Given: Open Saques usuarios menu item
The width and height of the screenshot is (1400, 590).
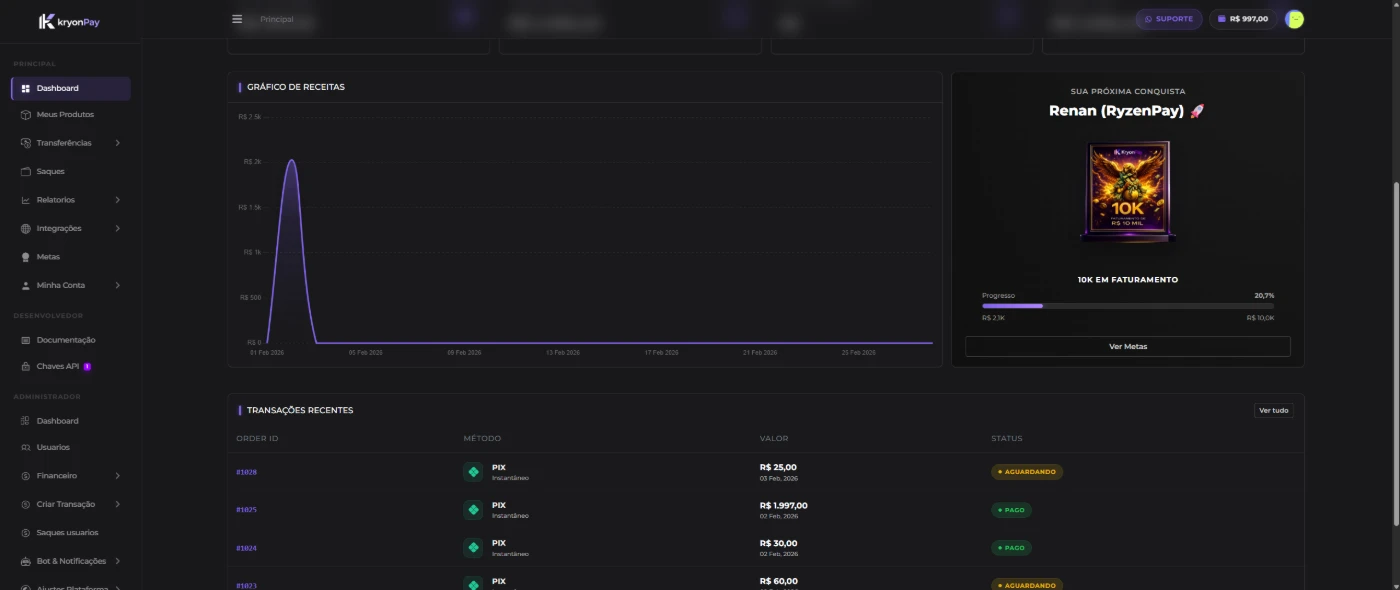Looking at the screenshot, I should (67, 533).
